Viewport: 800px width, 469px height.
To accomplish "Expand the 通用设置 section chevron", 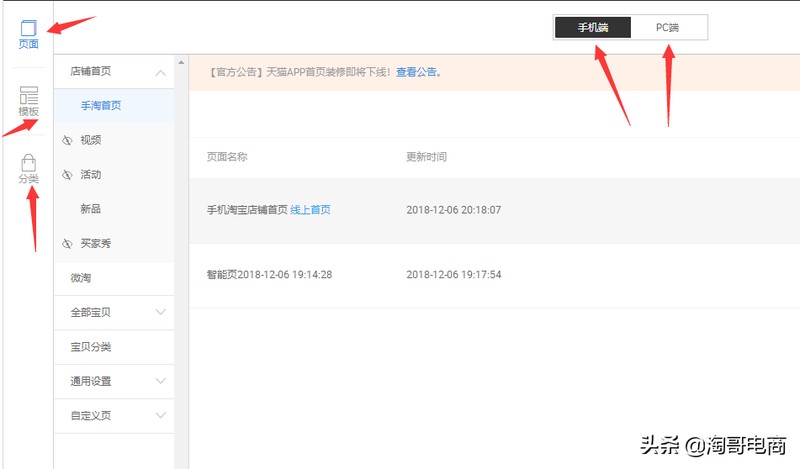I will point(160,381).
